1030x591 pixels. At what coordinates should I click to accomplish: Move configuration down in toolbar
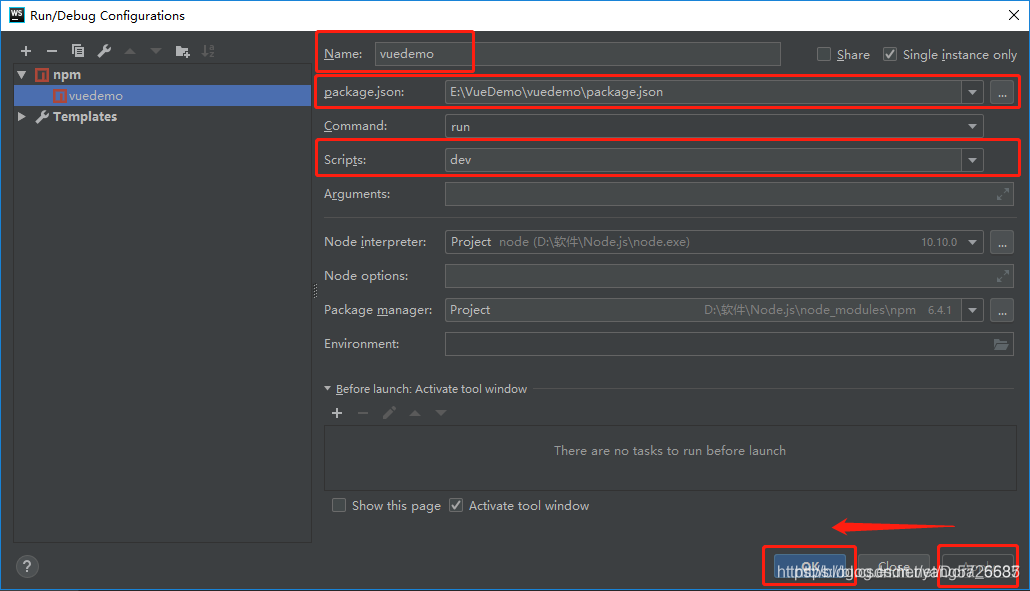point(156,51)
